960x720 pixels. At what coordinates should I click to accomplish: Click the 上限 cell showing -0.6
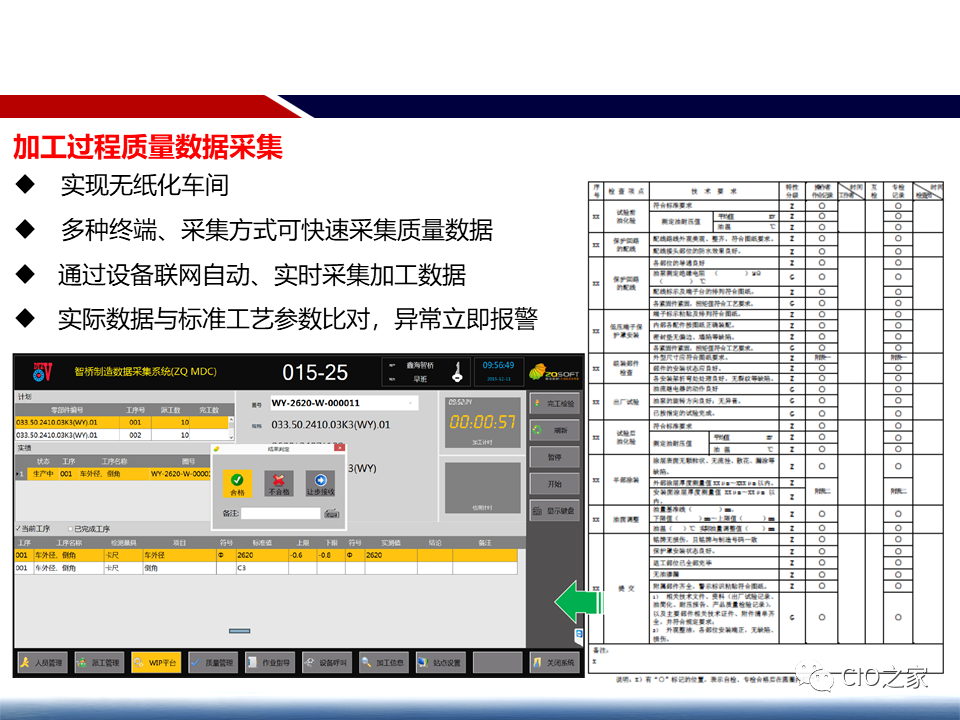click(x=302, y=555)
